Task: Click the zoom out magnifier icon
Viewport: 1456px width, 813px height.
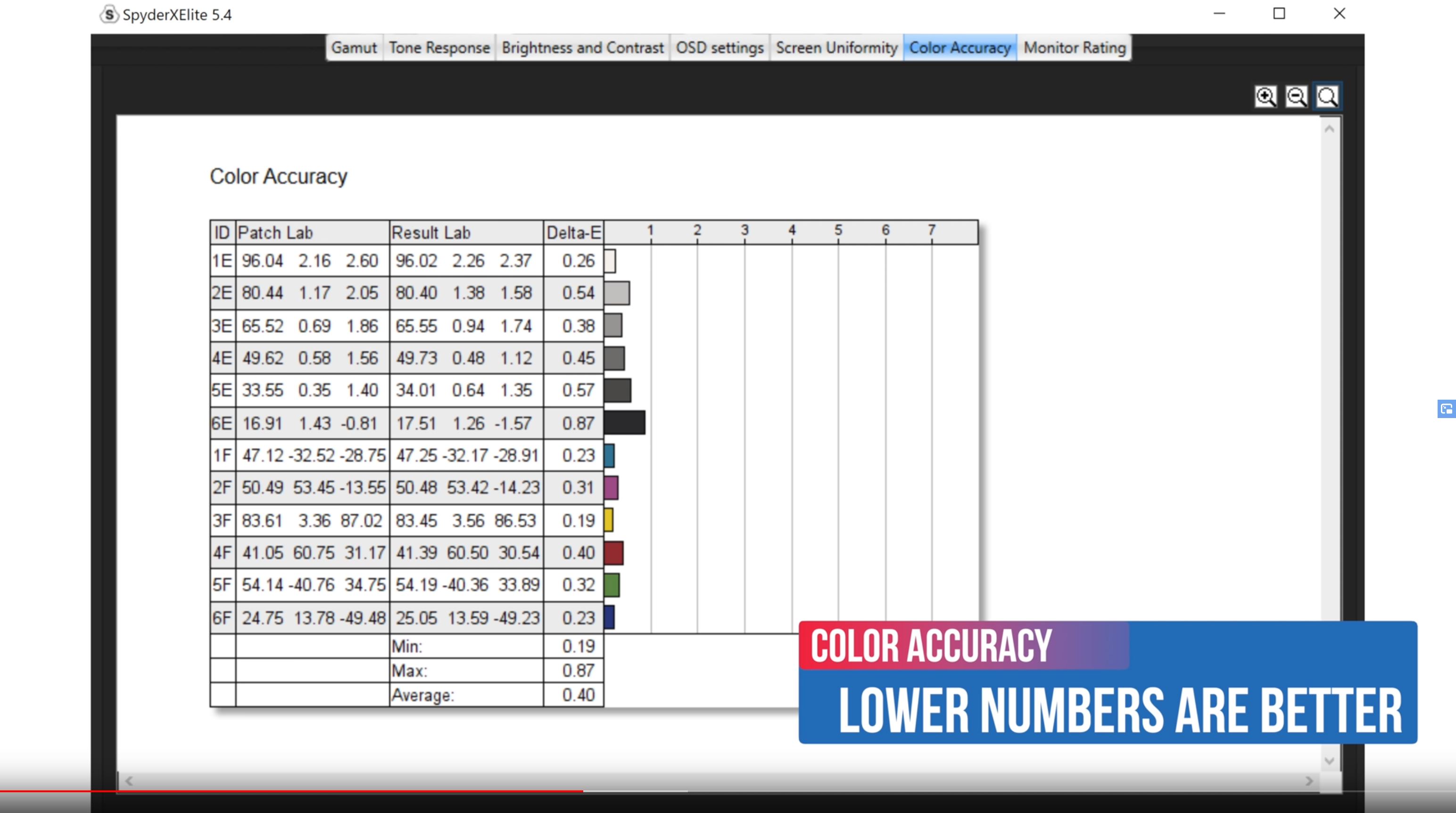Action: (1296, 97)
